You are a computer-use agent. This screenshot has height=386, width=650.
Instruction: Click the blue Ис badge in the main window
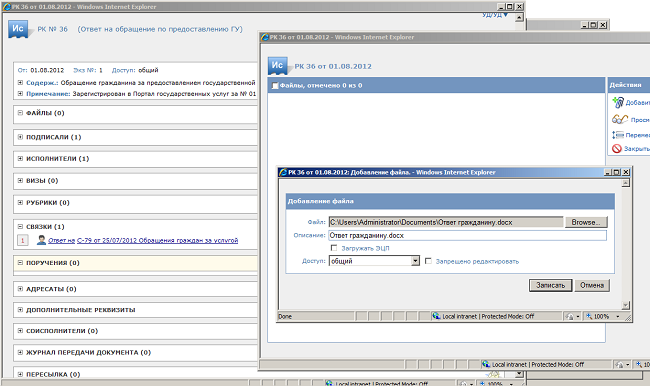(x=18, y=29)
